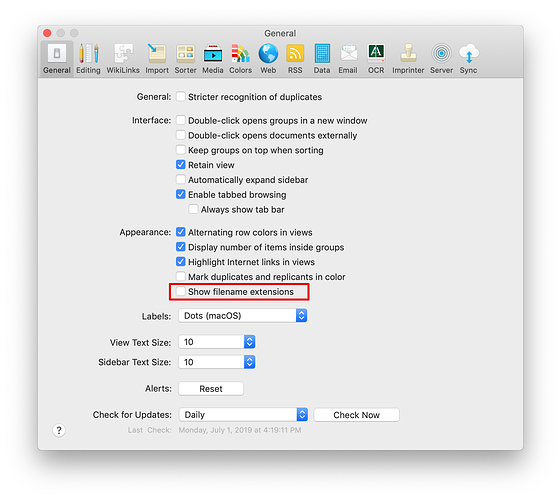The height and width of the screenshot is (500, 560).
Task: Uncheck Alternating row colors in views
Action: 181,232
